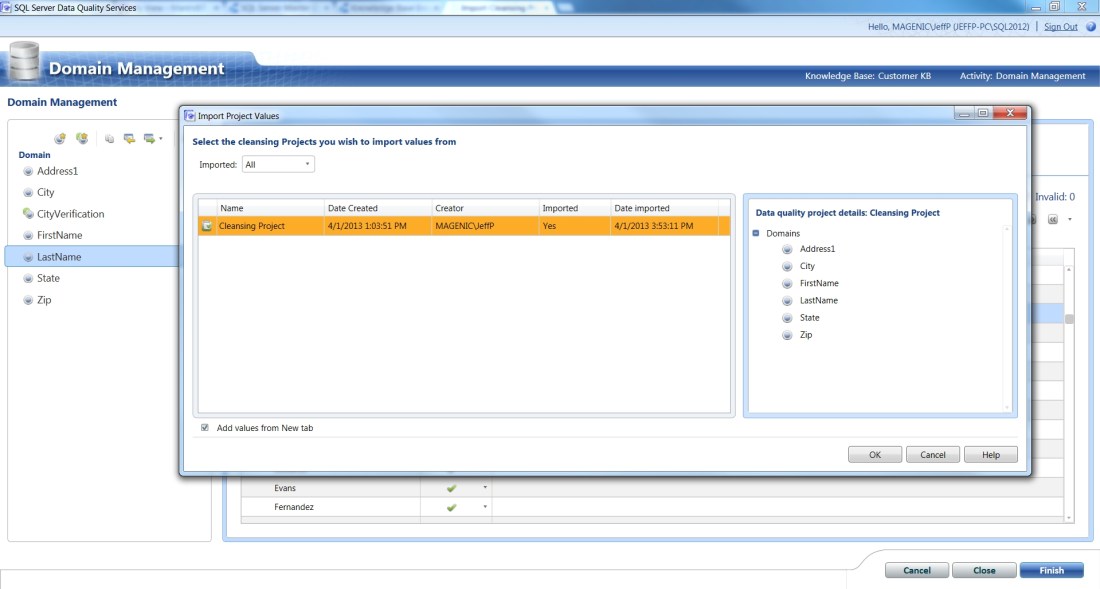Click the Cleansing Project icon in the grid row
The image size is (1100, 589).
tap(208, 227)
